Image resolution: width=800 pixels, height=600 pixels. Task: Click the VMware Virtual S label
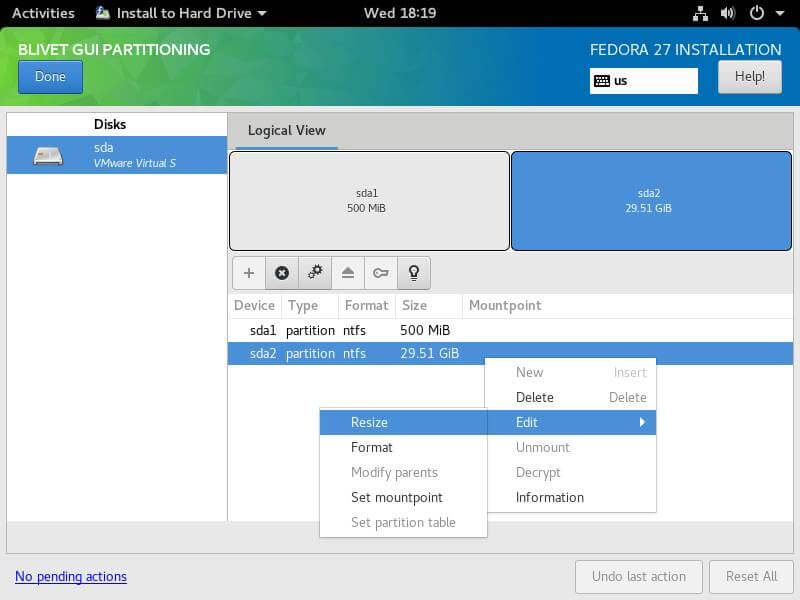point(135,163)
